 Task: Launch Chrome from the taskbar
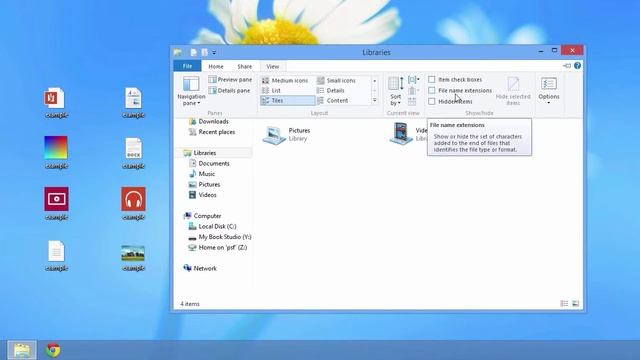point(53,350)
